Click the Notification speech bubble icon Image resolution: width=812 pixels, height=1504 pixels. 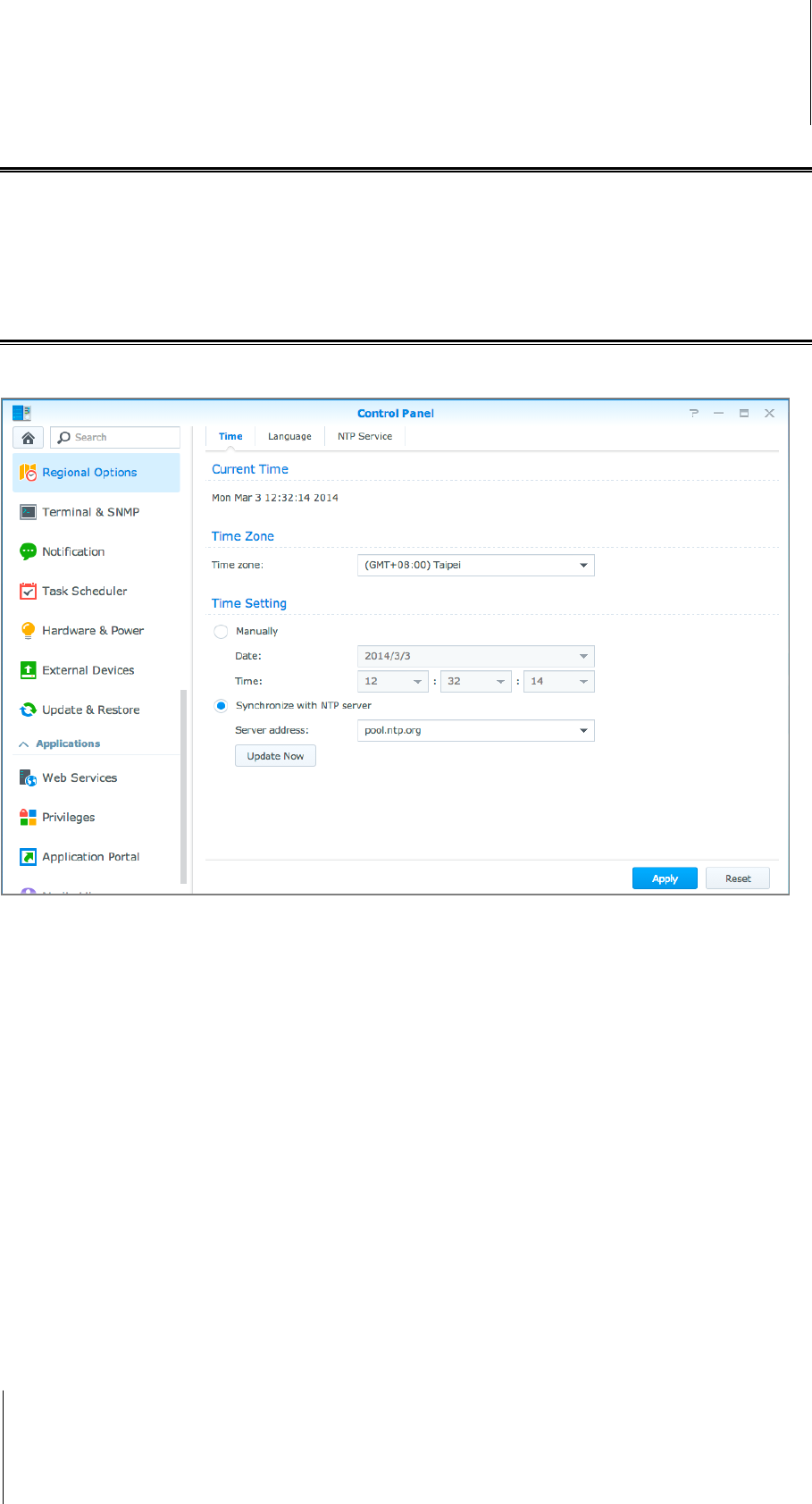coord(28,551)
